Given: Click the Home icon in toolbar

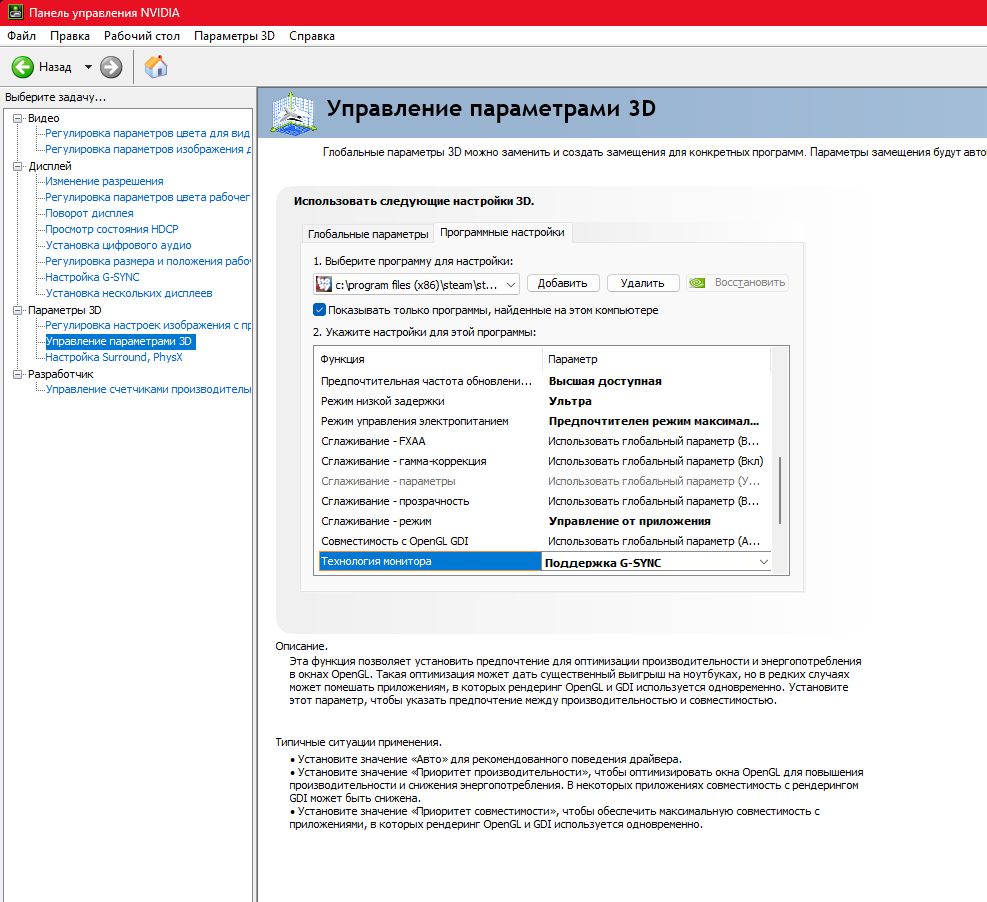Looking at the screenshot, I should pyautogui.click(x=156, y=67).
